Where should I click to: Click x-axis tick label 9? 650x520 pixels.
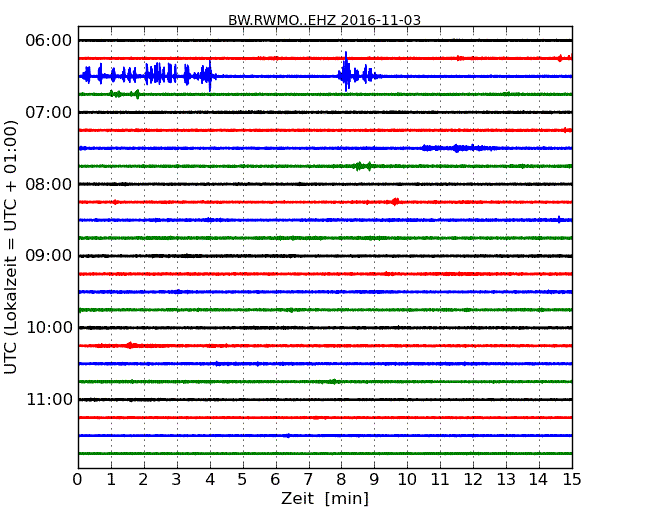point(374,480)
